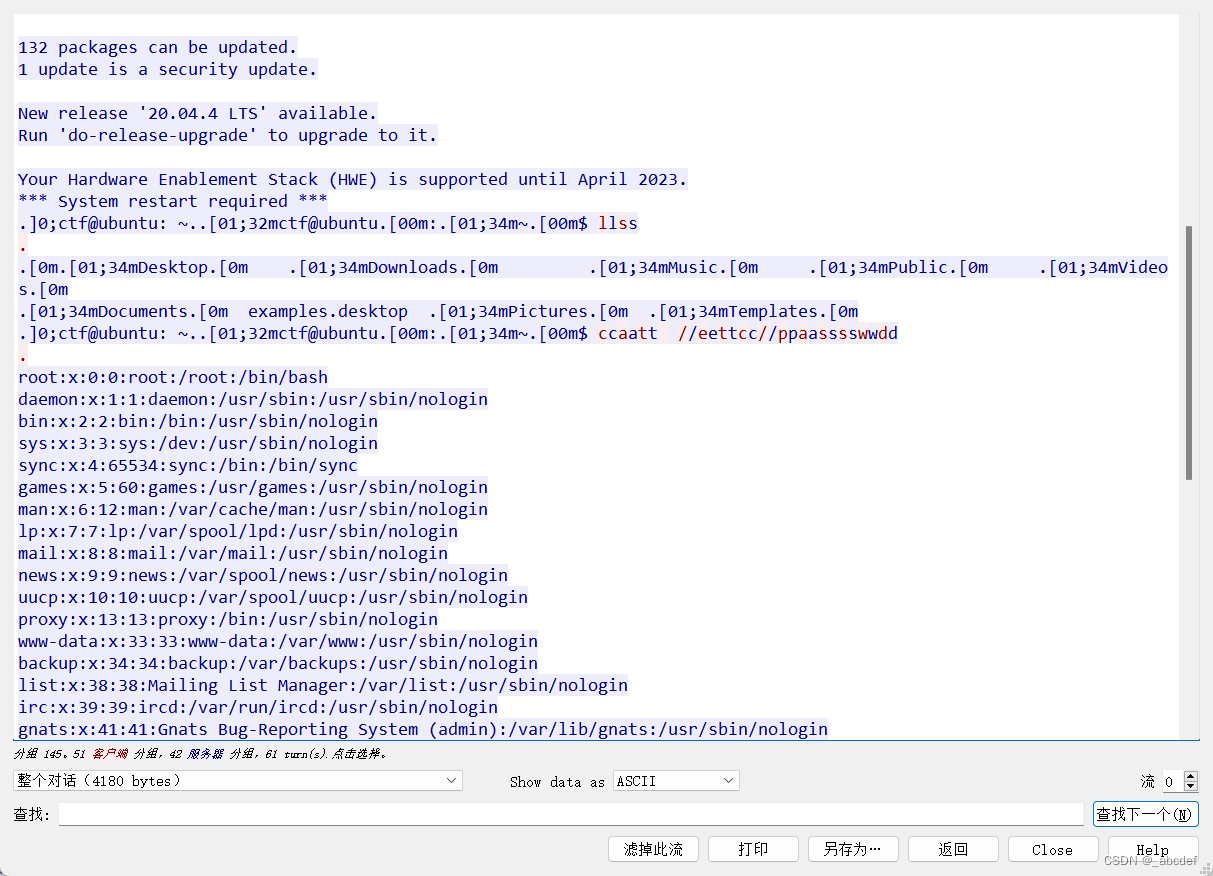Click the mail:x:8:8 passwd line

click(x=233, y=553)
